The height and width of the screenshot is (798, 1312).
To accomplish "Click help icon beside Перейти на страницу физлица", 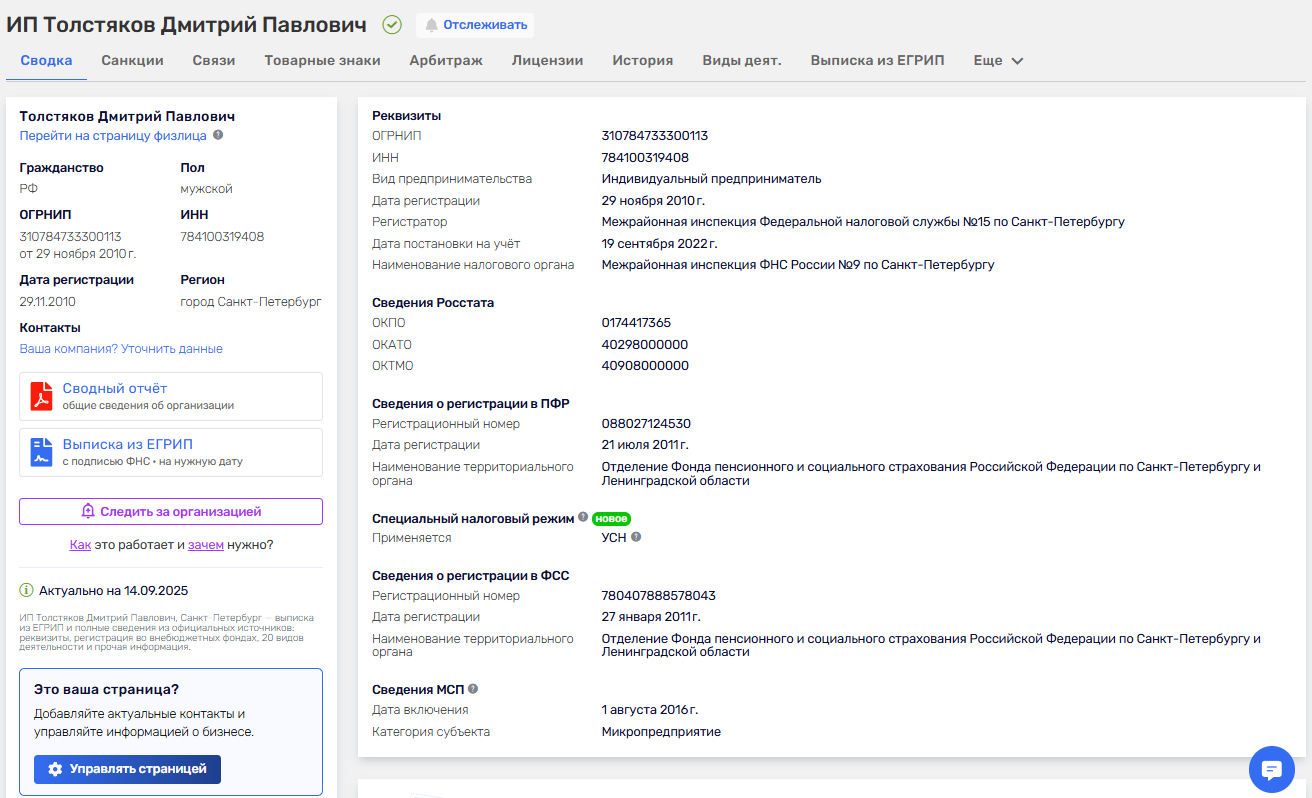I will coord(218,135).
